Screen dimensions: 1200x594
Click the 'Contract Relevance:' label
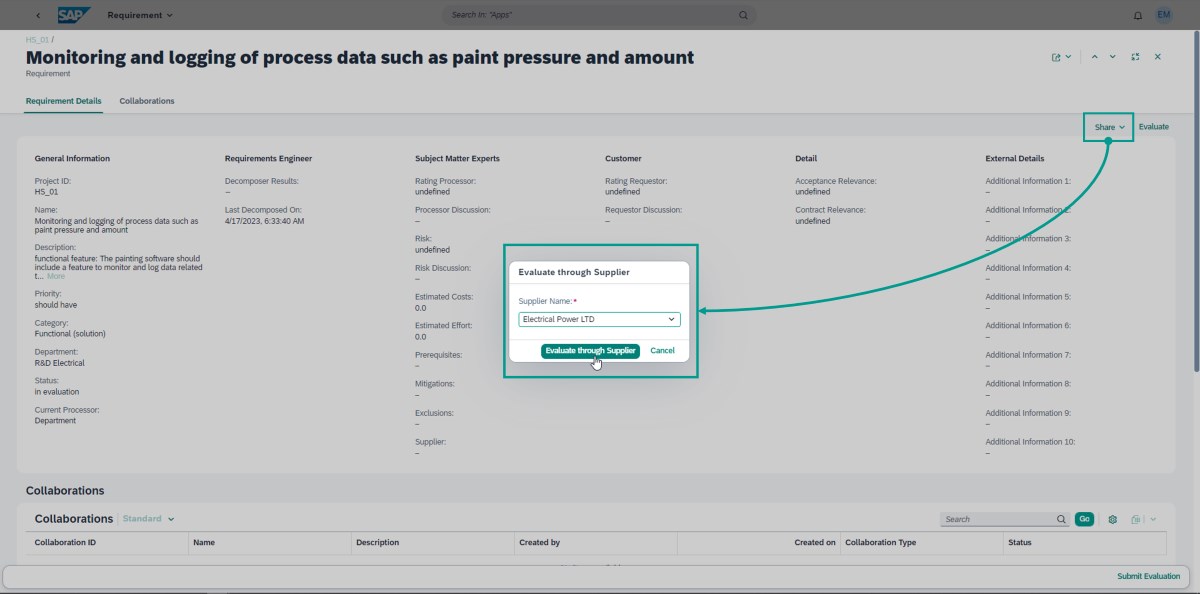tap(830, 210)
